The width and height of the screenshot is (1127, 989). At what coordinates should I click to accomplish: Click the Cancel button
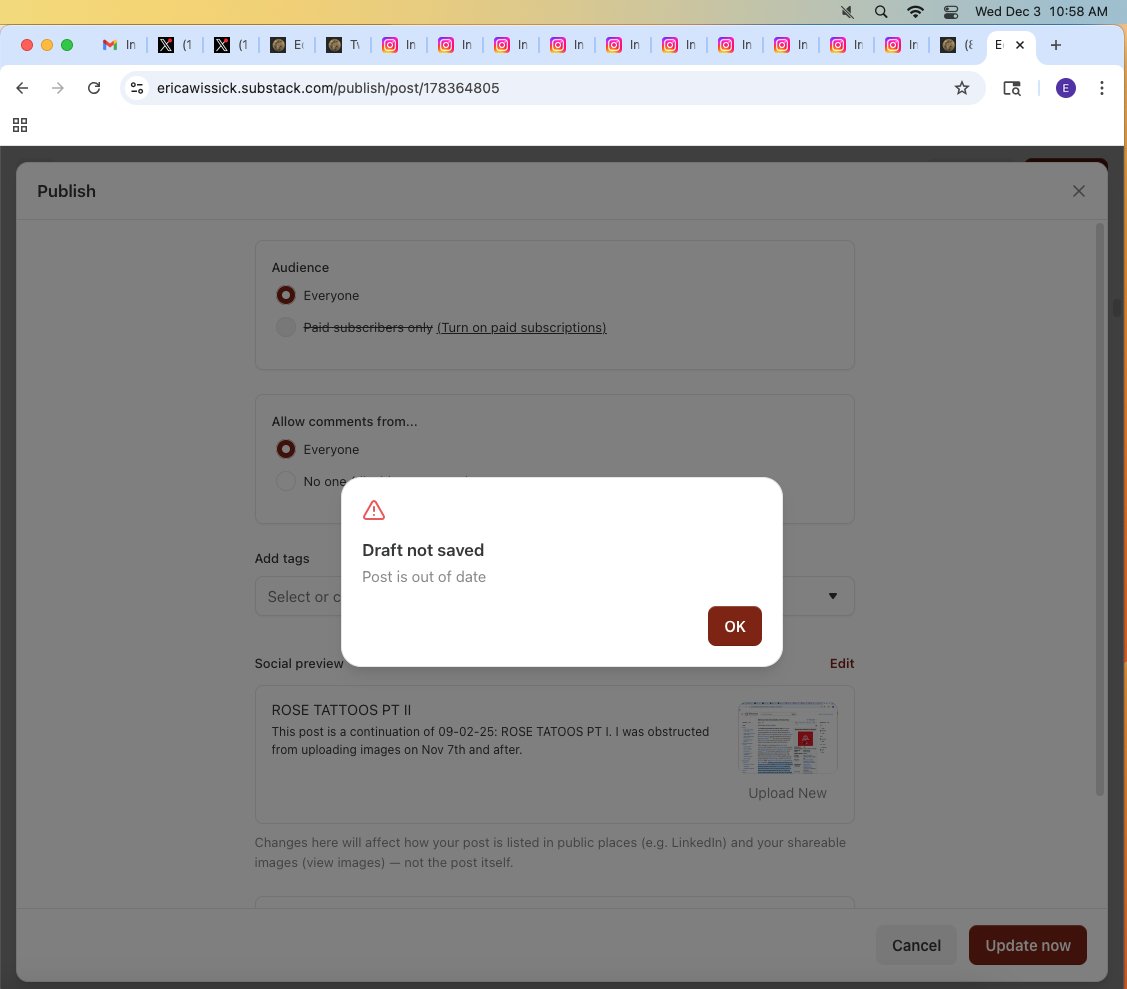[x=916, y=945]
